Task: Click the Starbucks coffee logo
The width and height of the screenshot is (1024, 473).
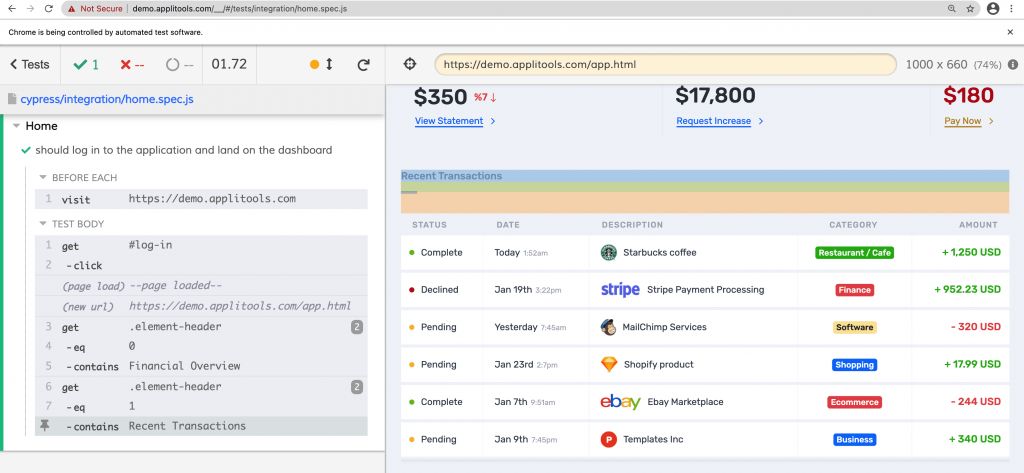Action: click(x=608, y=253)
